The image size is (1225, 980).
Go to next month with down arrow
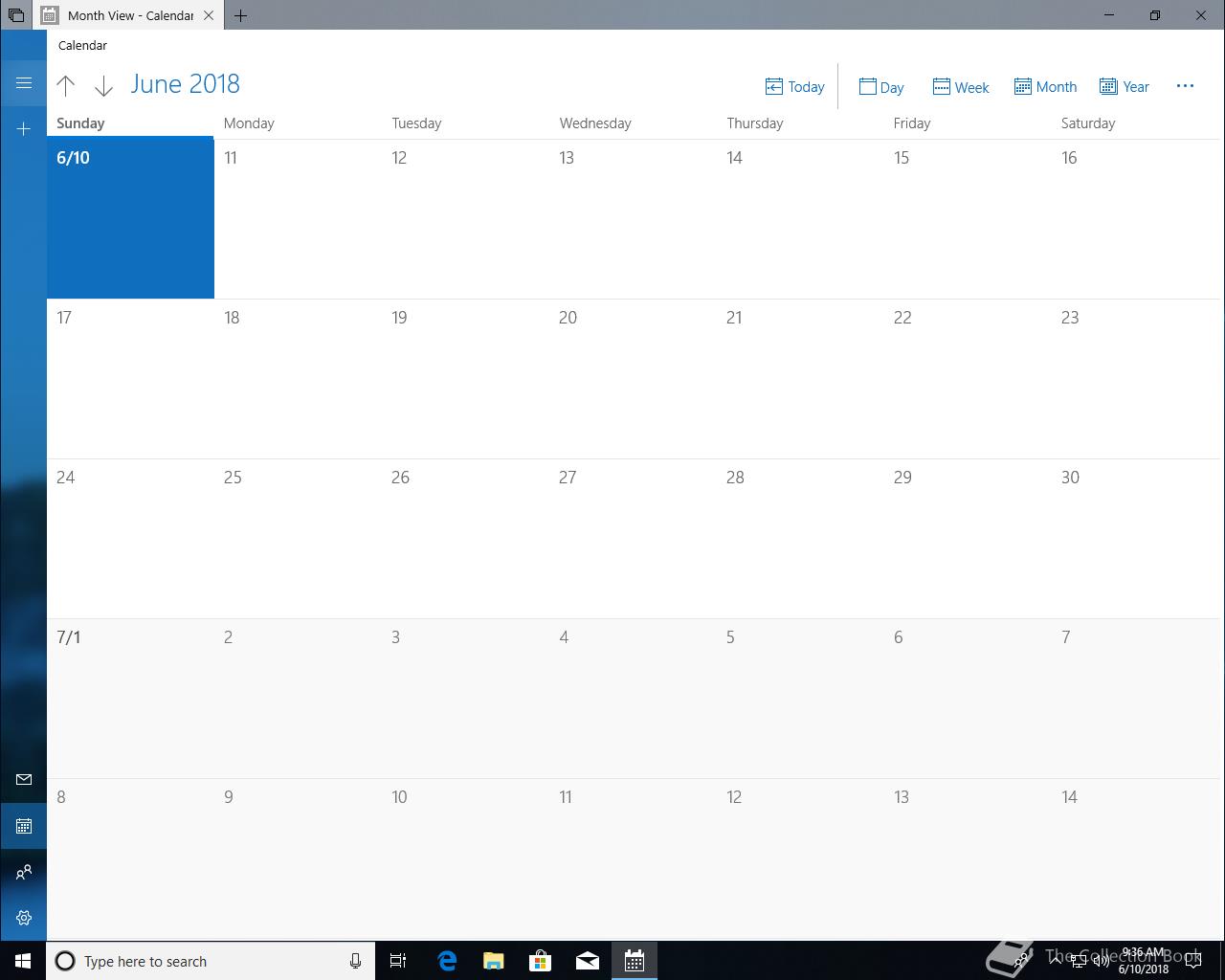103,86
